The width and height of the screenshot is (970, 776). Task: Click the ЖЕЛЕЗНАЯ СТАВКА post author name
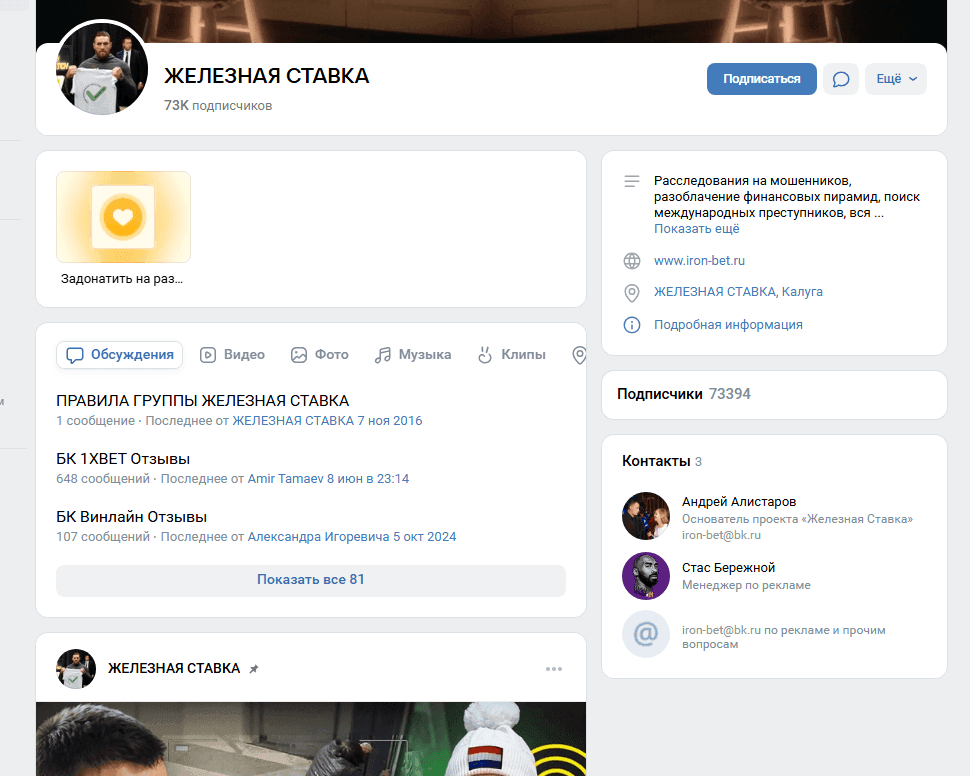[174, 669]
